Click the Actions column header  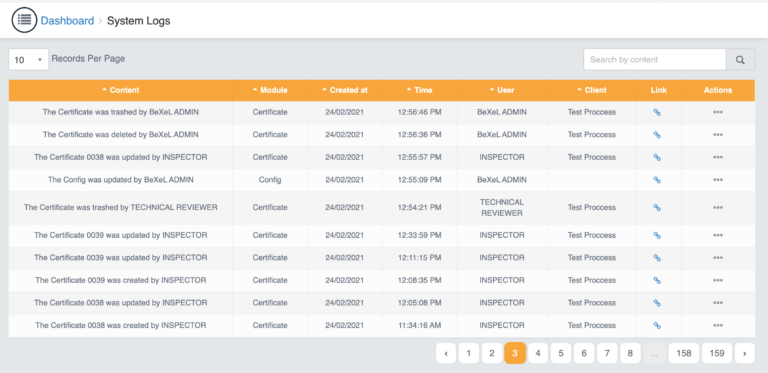point(718,90)
